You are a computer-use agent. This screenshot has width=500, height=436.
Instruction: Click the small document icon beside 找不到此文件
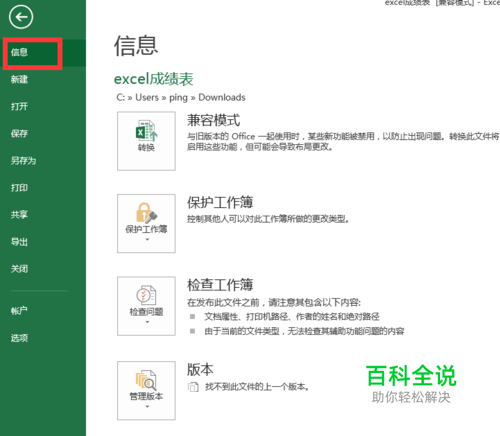click(193, 387)
